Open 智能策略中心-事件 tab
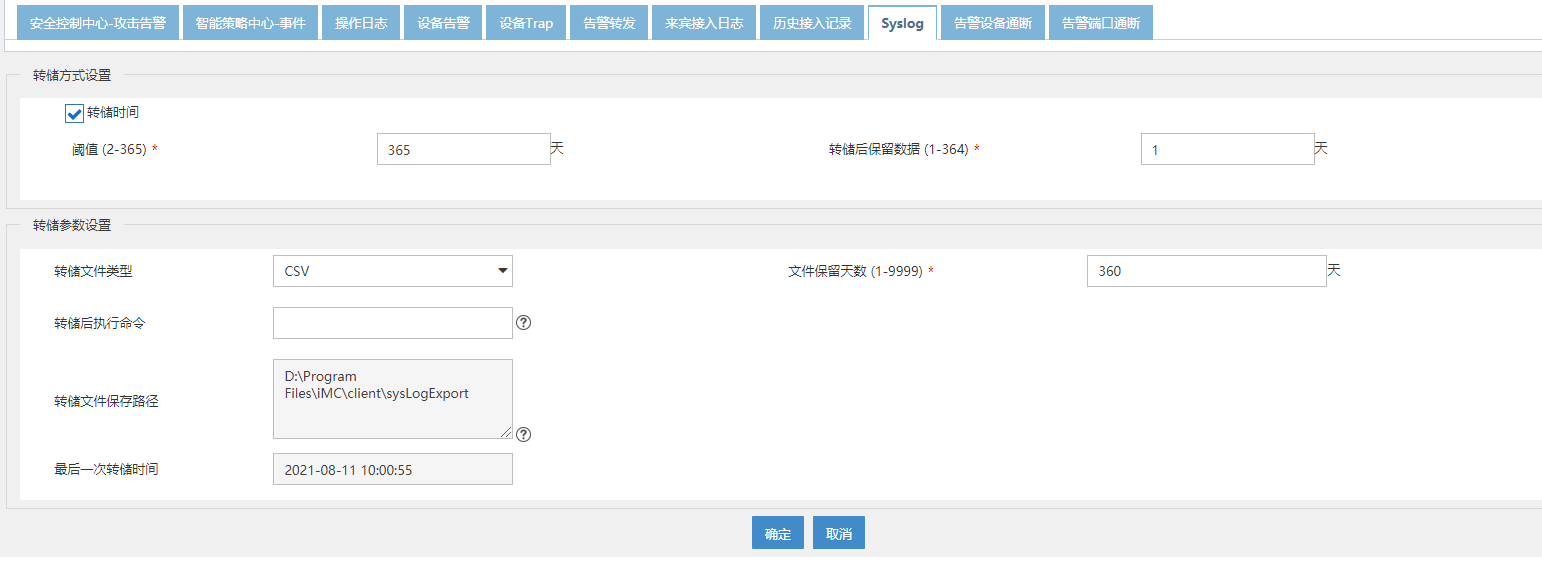This screenshot has width=1542, height=572. coord(251,23)
